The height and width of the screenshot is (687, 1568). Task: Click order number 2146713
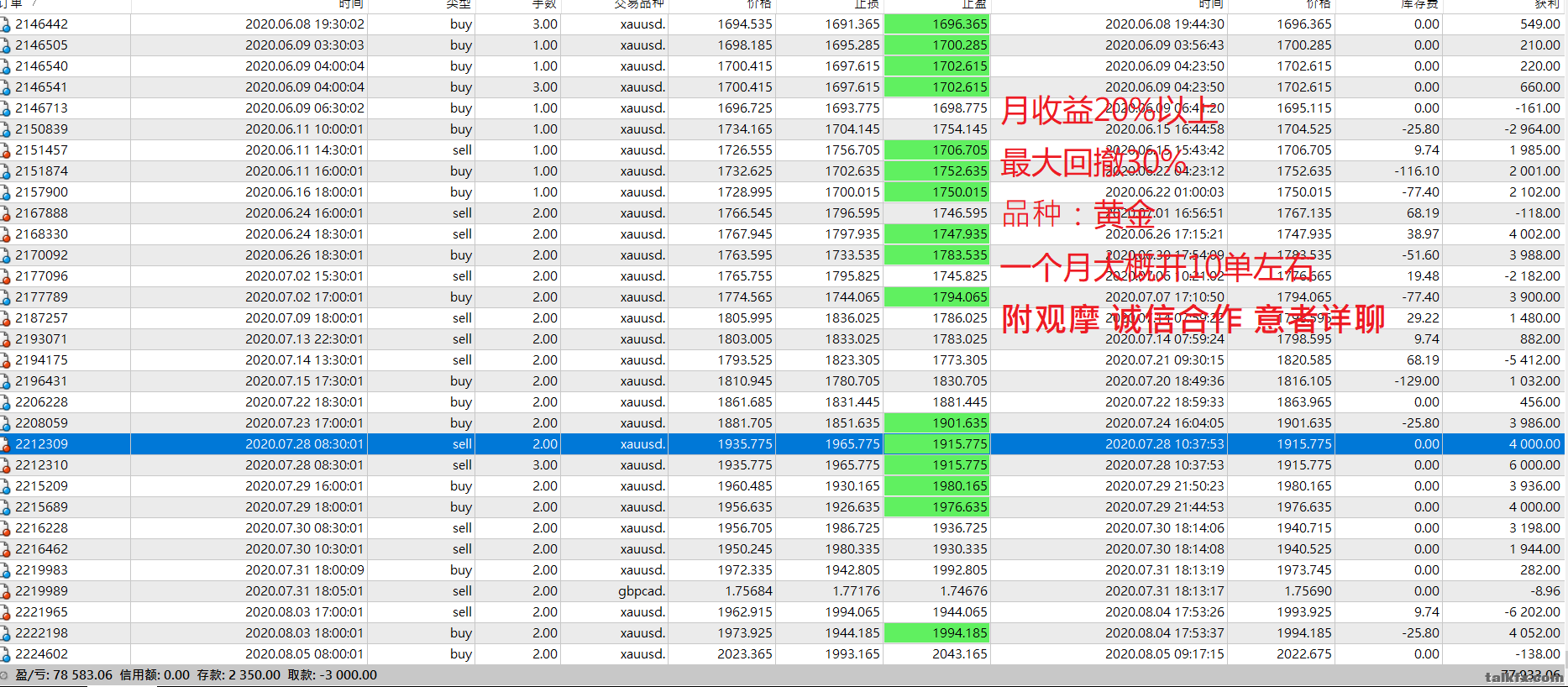[x=41, y=108]
